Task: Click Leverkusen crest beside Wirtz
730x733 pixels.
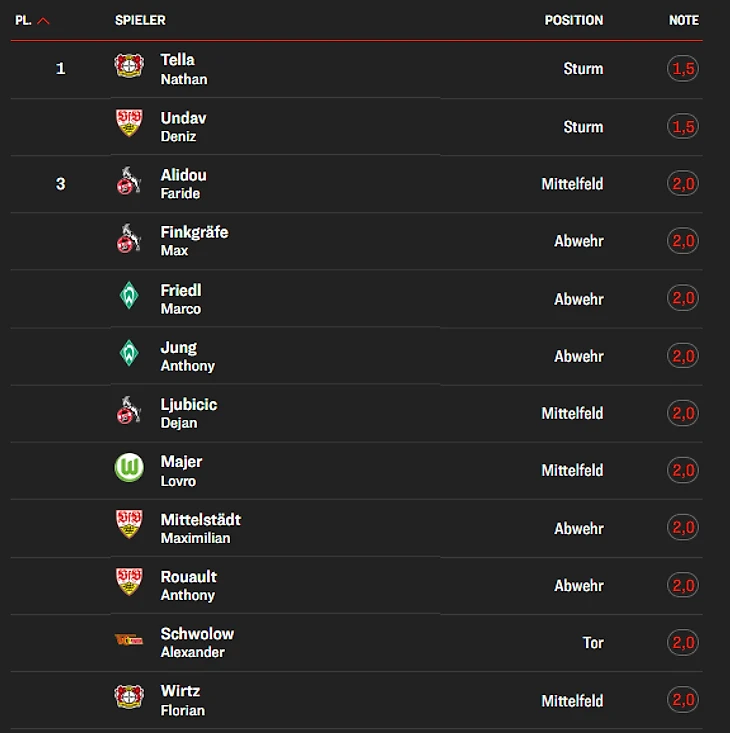Action: coord(129,698)
